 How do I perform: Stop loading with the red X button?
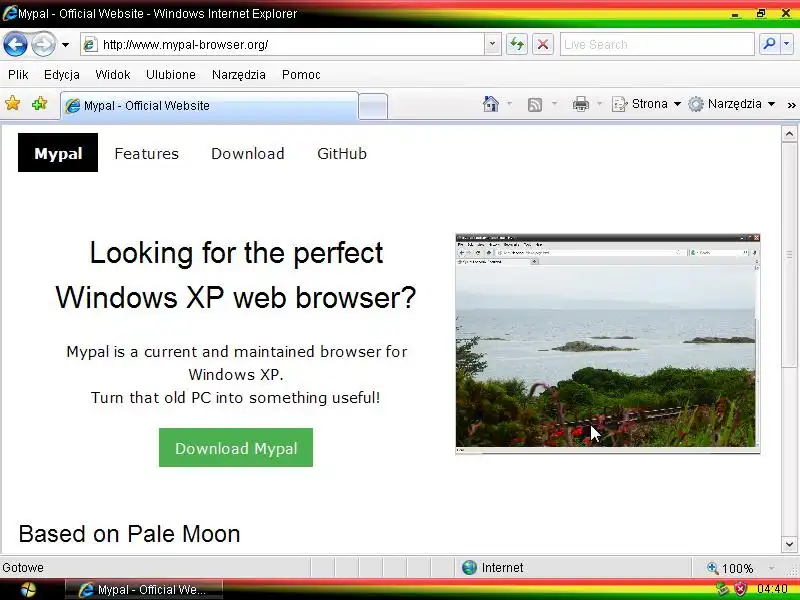click(x=543, y=45)
